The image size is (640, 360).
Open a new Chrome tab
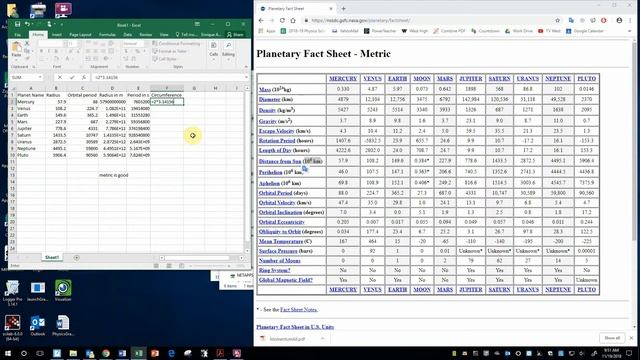point(344,9)
